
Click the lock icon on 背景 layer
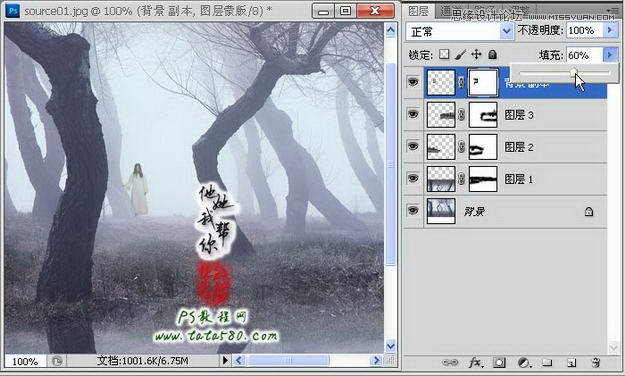click(589, 211)
